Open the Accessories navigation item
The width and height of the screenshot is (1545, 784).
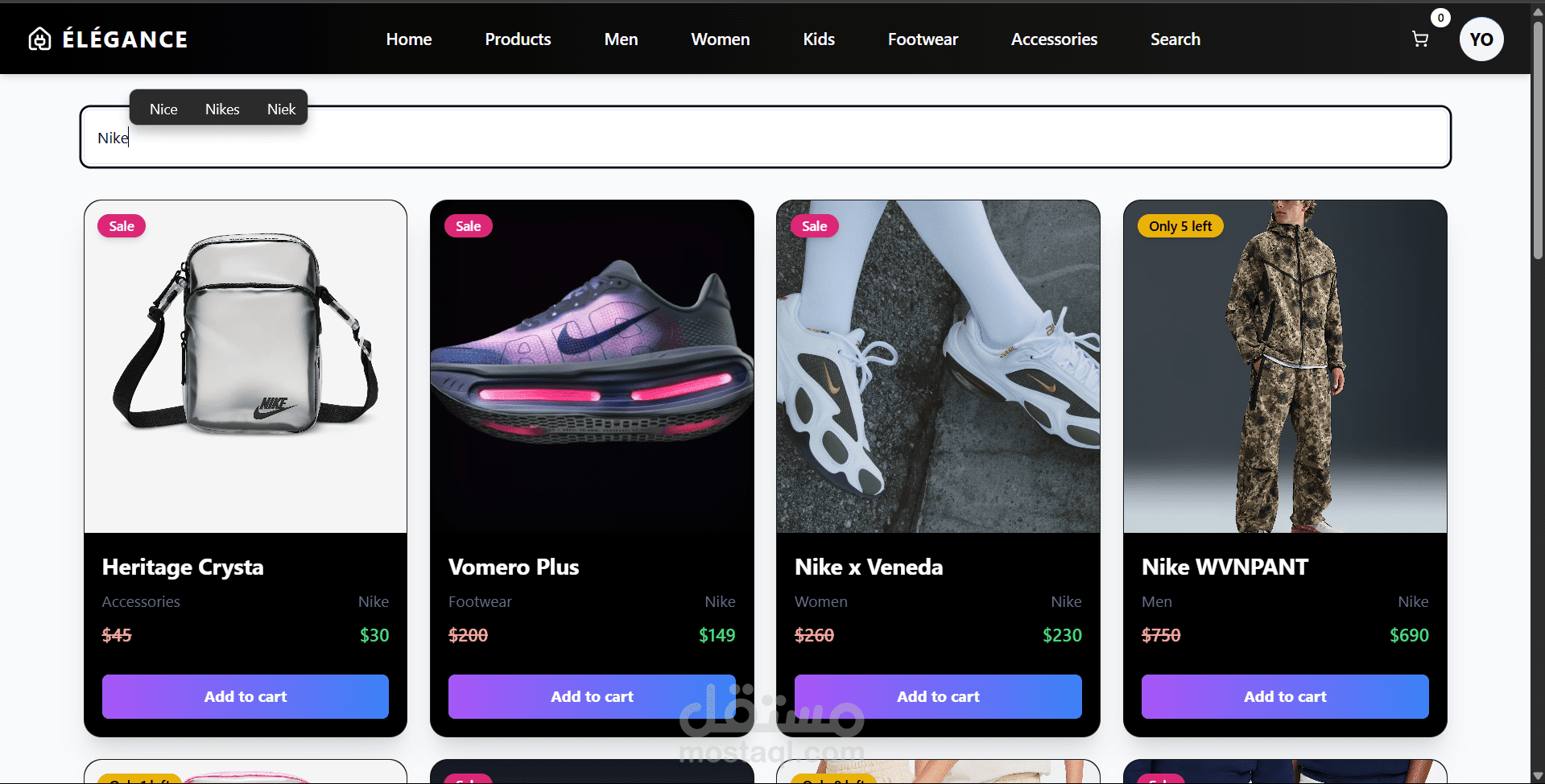(1054, 39)
